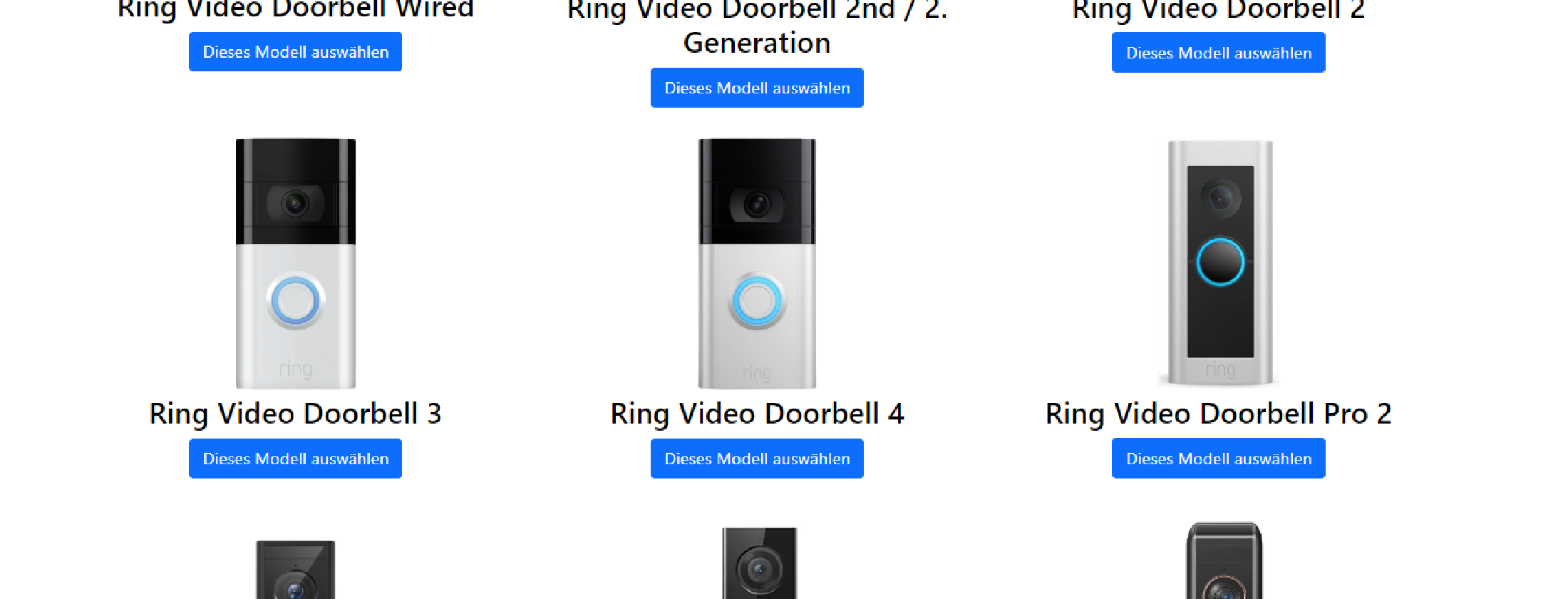Click 'Dieses Modell auswählen' for Doorbell 4
1568x599 pixels.
757,459
